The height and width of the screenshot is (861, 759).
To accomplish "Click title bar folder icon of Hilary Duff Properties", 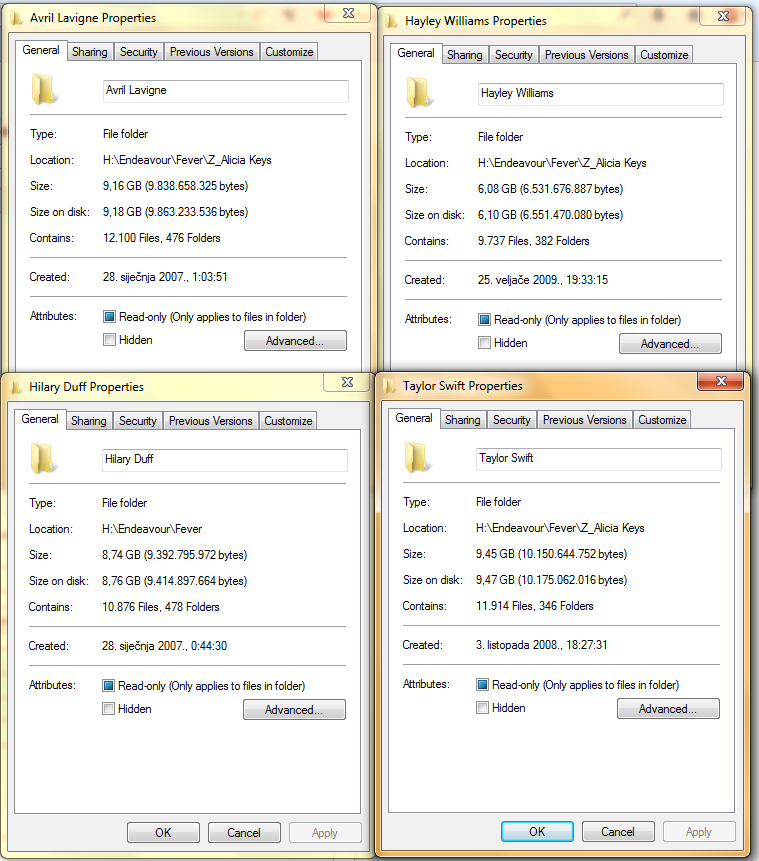I will click(x=15, y=388).
